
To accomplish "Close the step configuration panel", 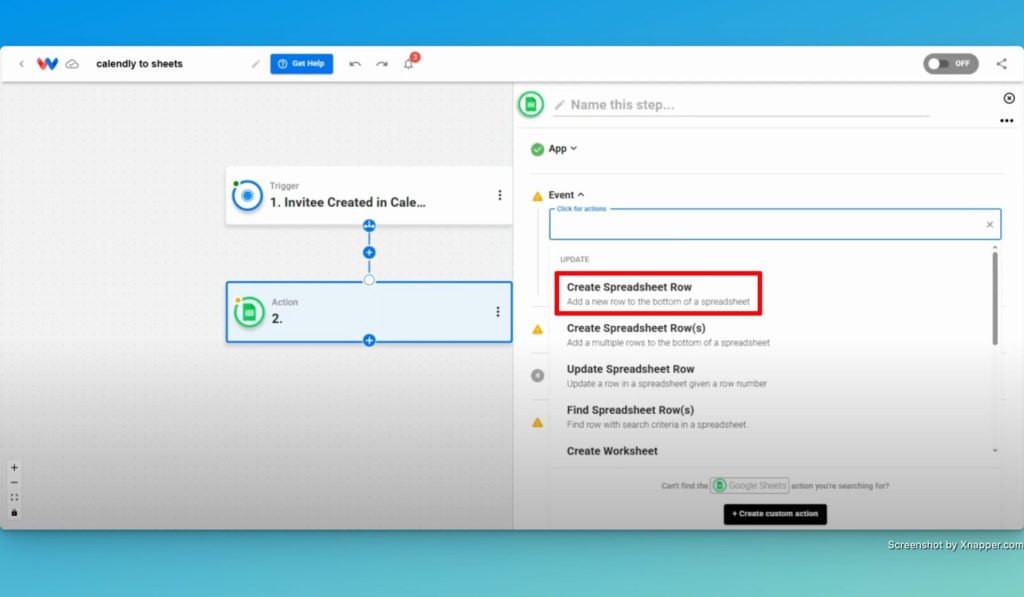I will coord(1009,98).
